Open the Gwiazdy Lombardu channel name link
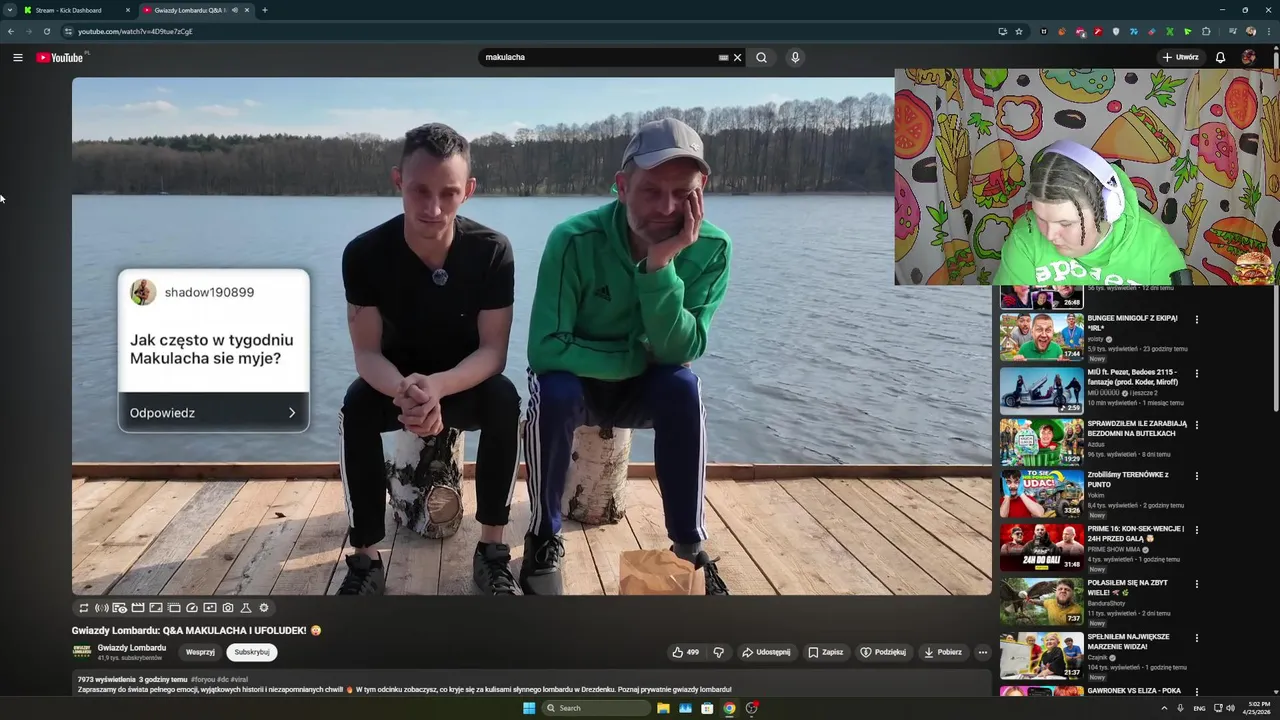 pos(132,648)
